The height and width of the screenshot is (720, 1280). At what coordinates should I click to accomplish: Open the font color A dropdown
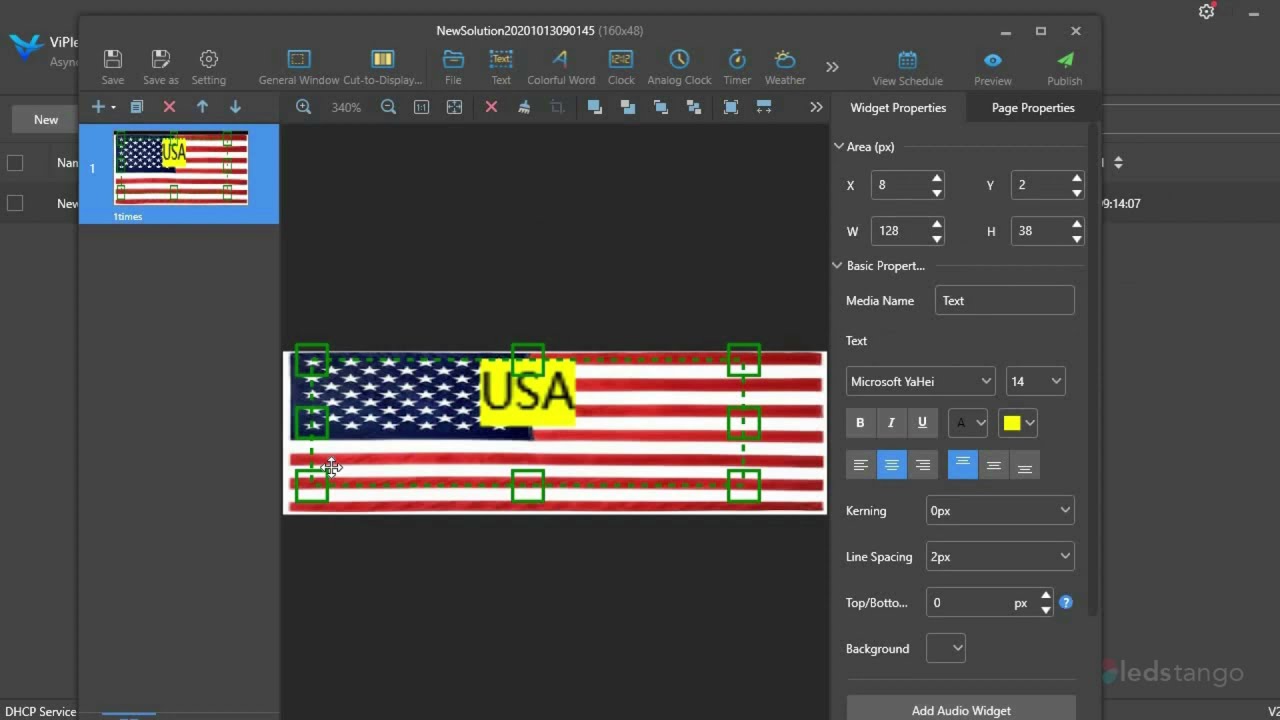tap(968, 423)
